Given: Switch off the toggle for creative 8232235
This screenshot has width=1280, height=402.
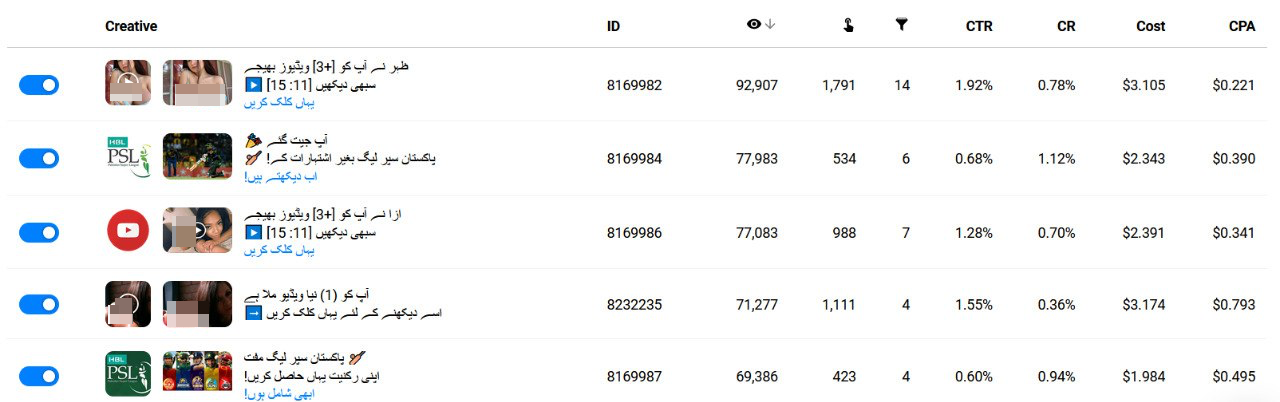Looking at the screenshot, I should (x=39, y=304).
